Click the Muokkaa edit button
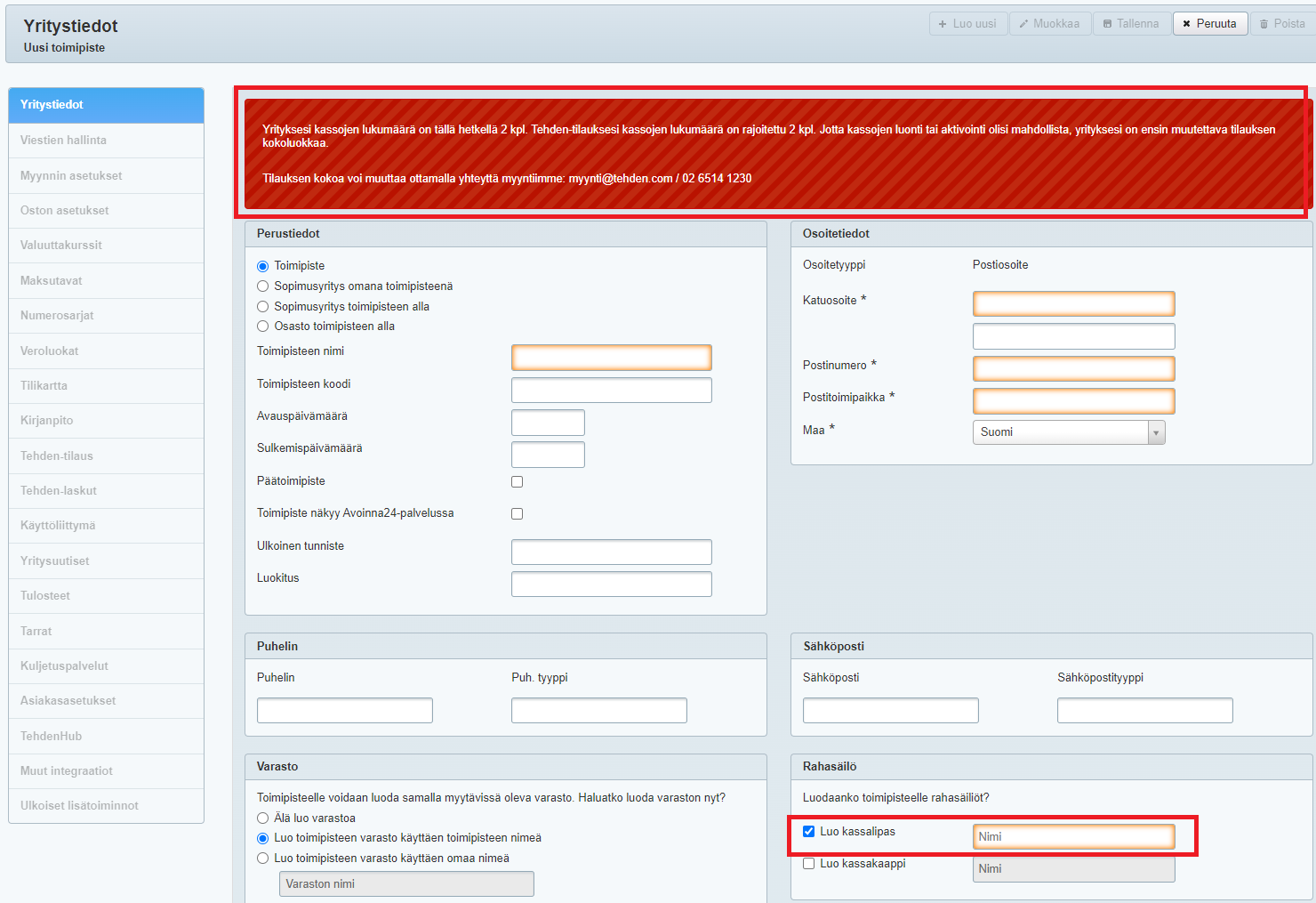 click(x=1049, y=24)
